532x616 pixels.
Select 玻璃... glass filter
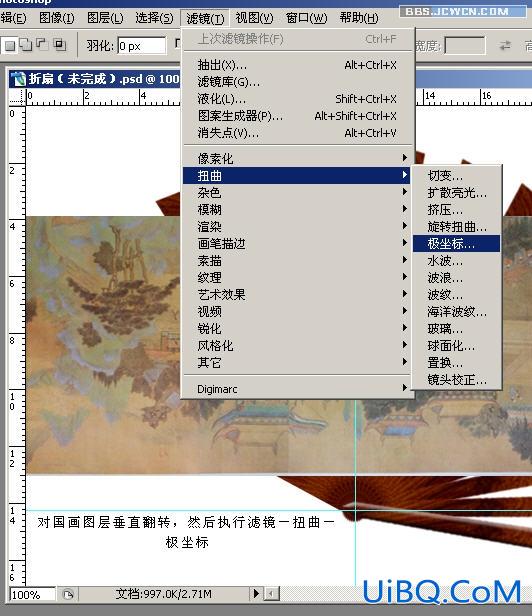tap(457, 328)
